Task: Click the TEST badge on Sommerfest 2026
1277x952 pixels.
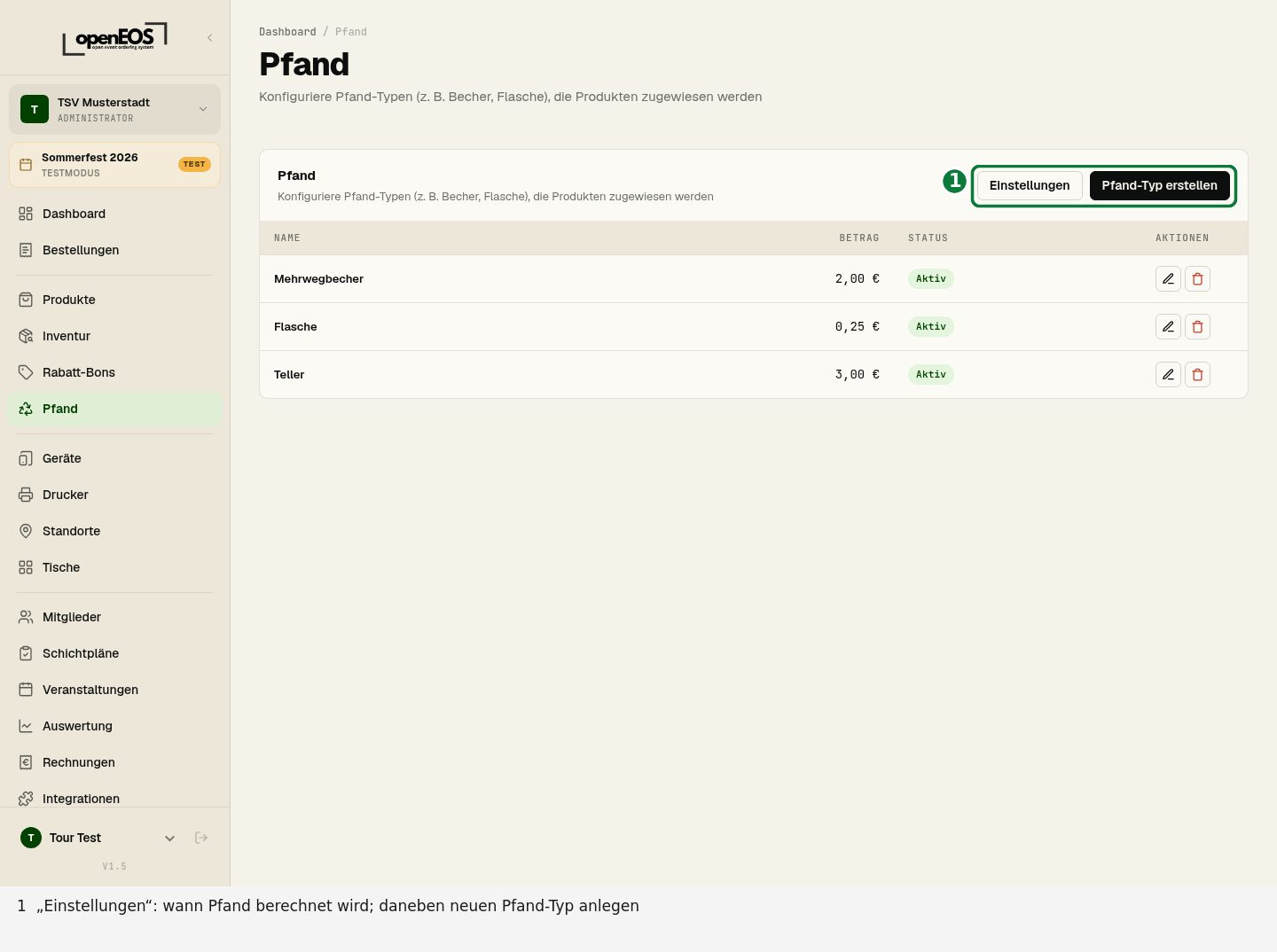Action: point(194,164)
